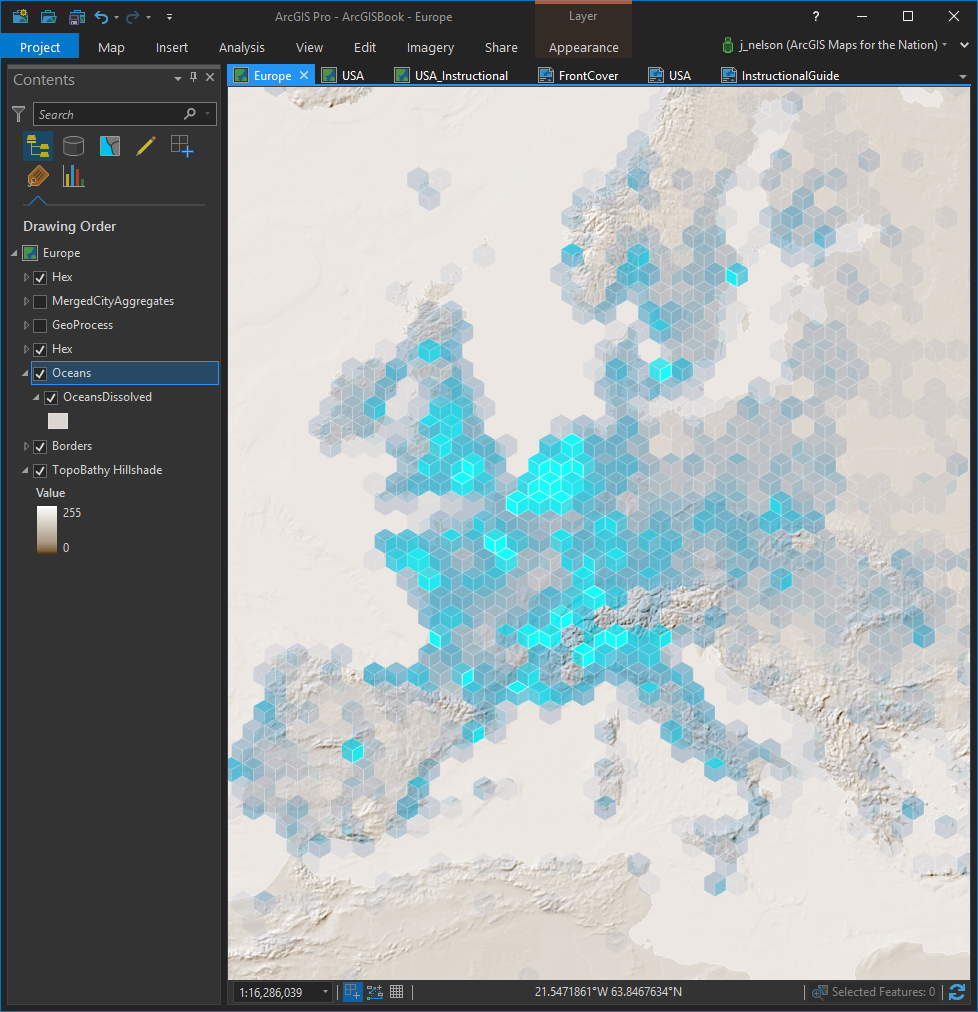
Task: Switch to the Imagery ribbon tab
Action: pyautogui.click(x=430, y=47)
